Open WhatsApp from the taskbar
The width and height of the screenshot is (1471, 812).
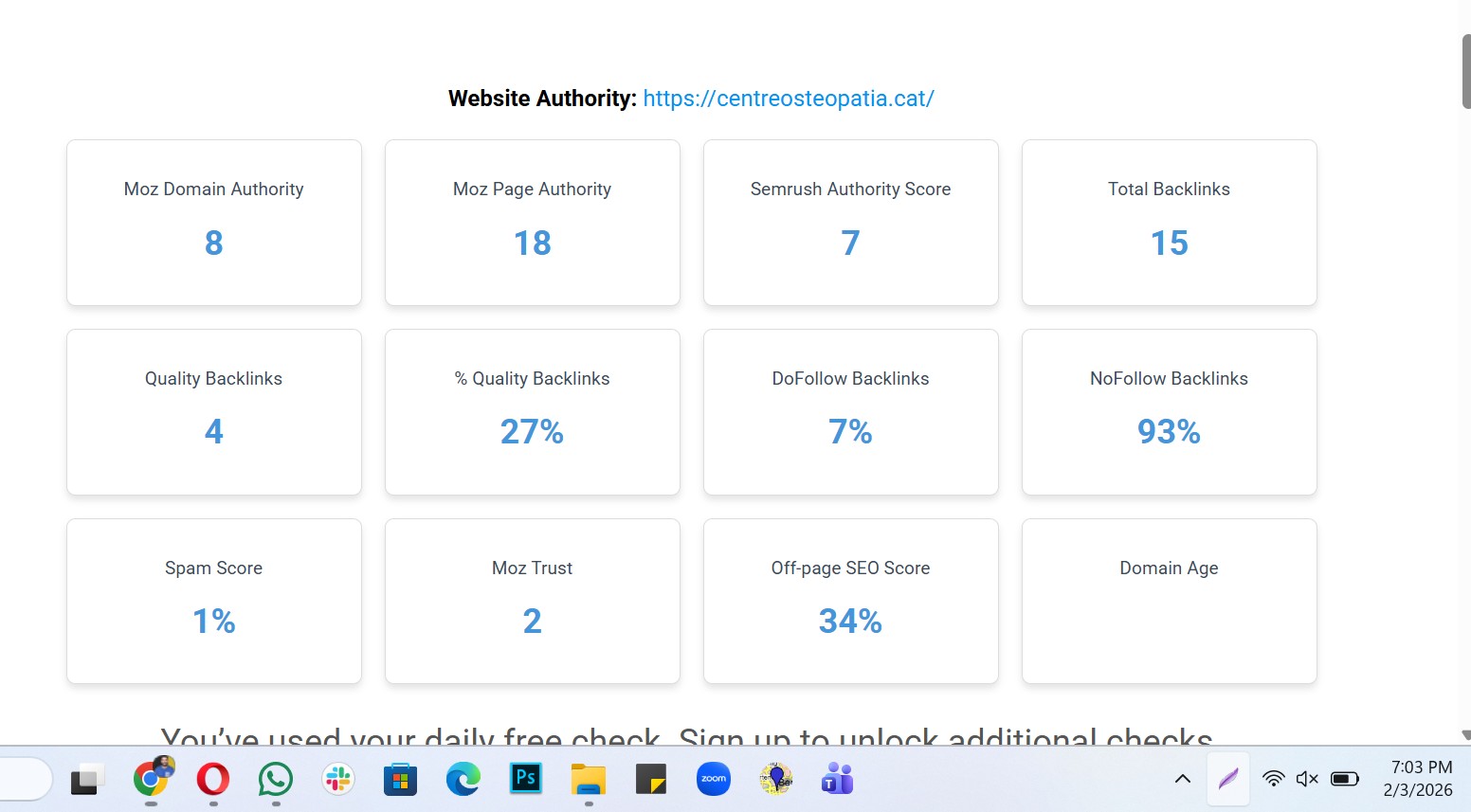coord(274,779)
